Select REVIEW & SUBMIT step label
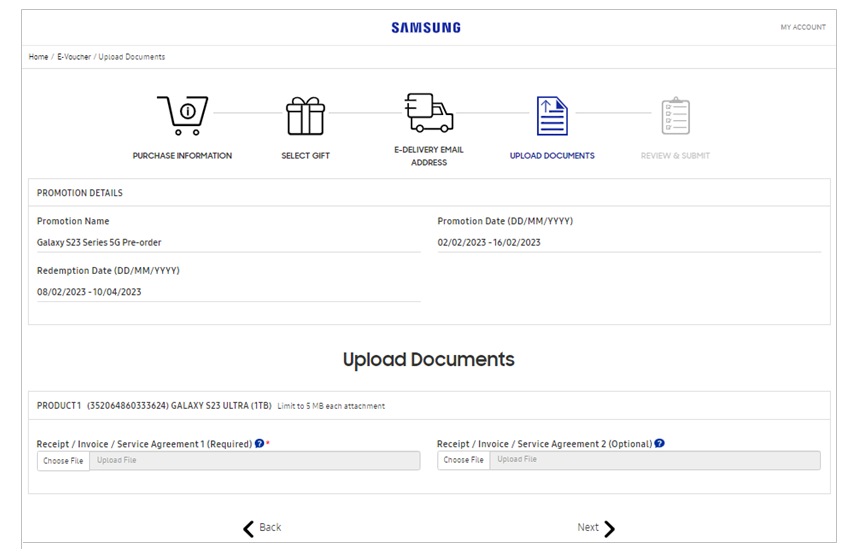 tap(675, 156)
